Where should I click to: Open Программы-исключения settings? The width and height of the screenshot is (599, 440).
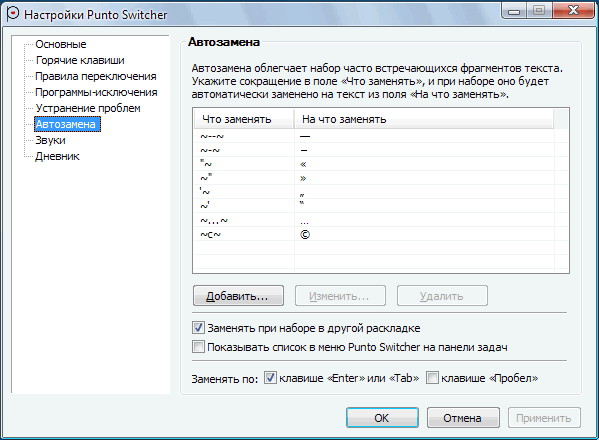96,92
